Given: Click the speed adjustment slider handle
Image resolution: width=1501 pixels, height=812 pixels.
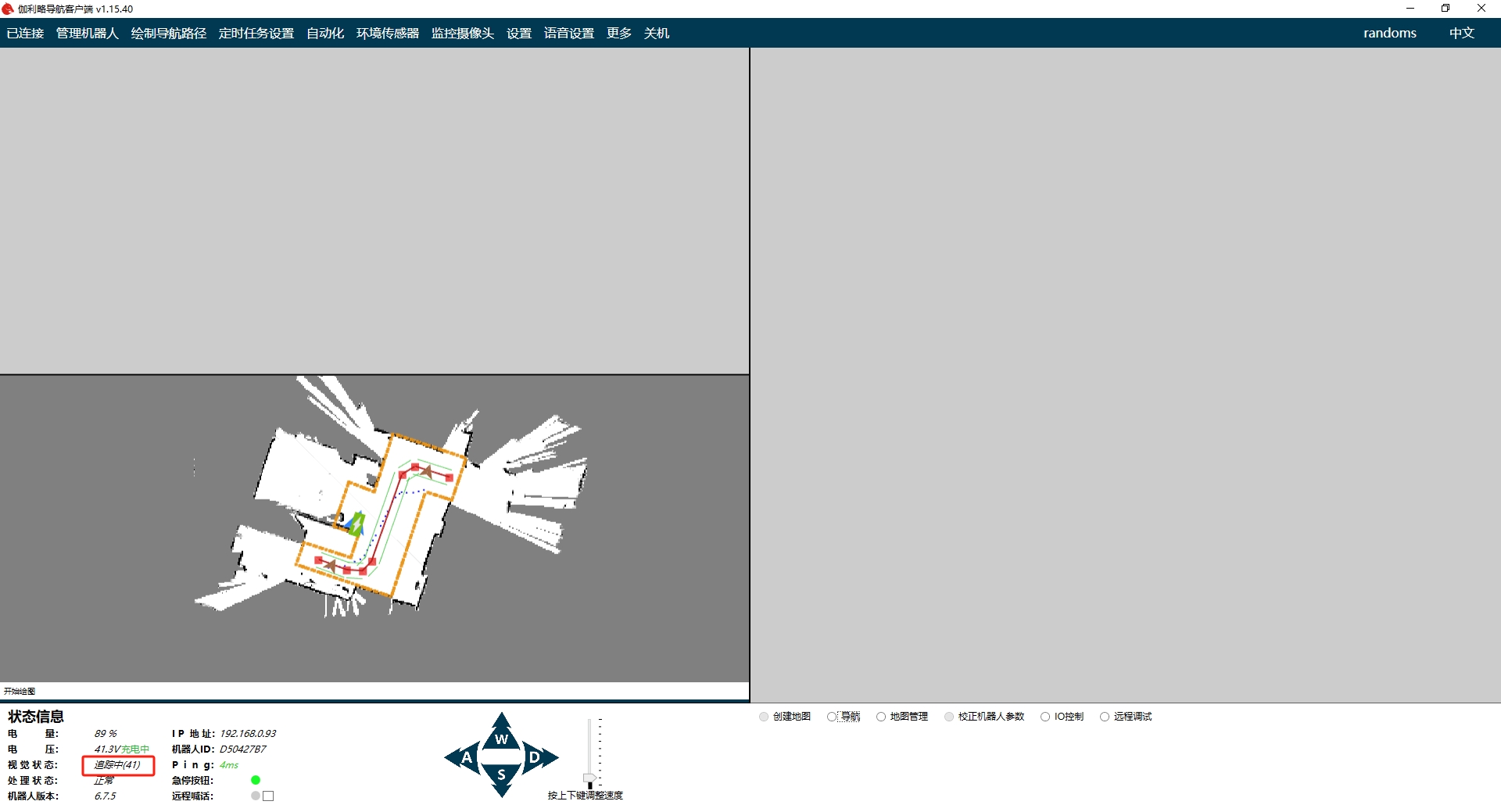Looking at the screenshot, I should tap(589, 779).
